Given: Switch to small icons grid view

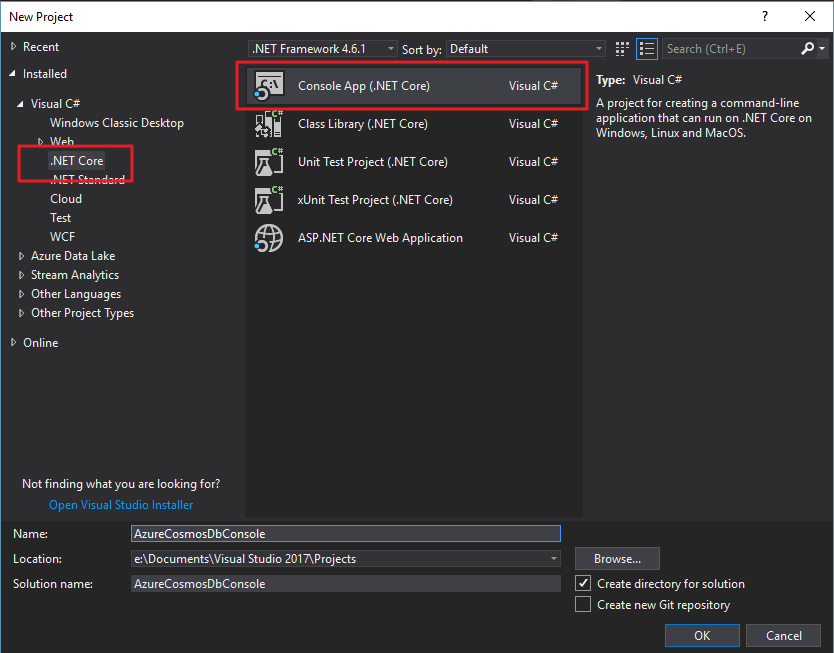Looking at the screenshot, I should pos(622,49).
